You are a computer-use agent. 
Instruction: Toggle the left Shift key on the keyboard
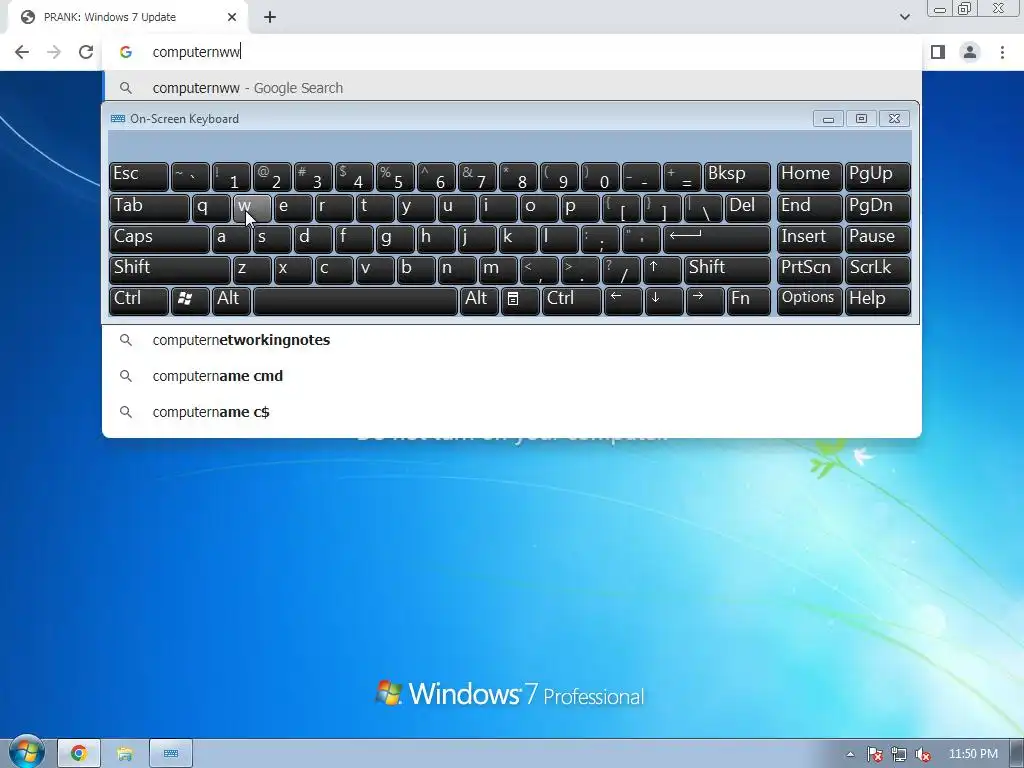[x=170, y=270]
